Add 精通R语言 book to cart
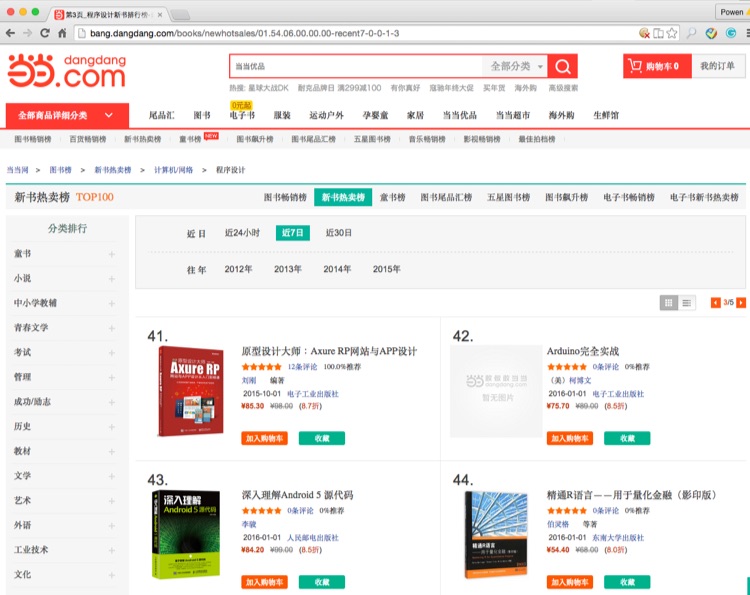This screenshot has height=595, width=750. (x=570, y=582)
